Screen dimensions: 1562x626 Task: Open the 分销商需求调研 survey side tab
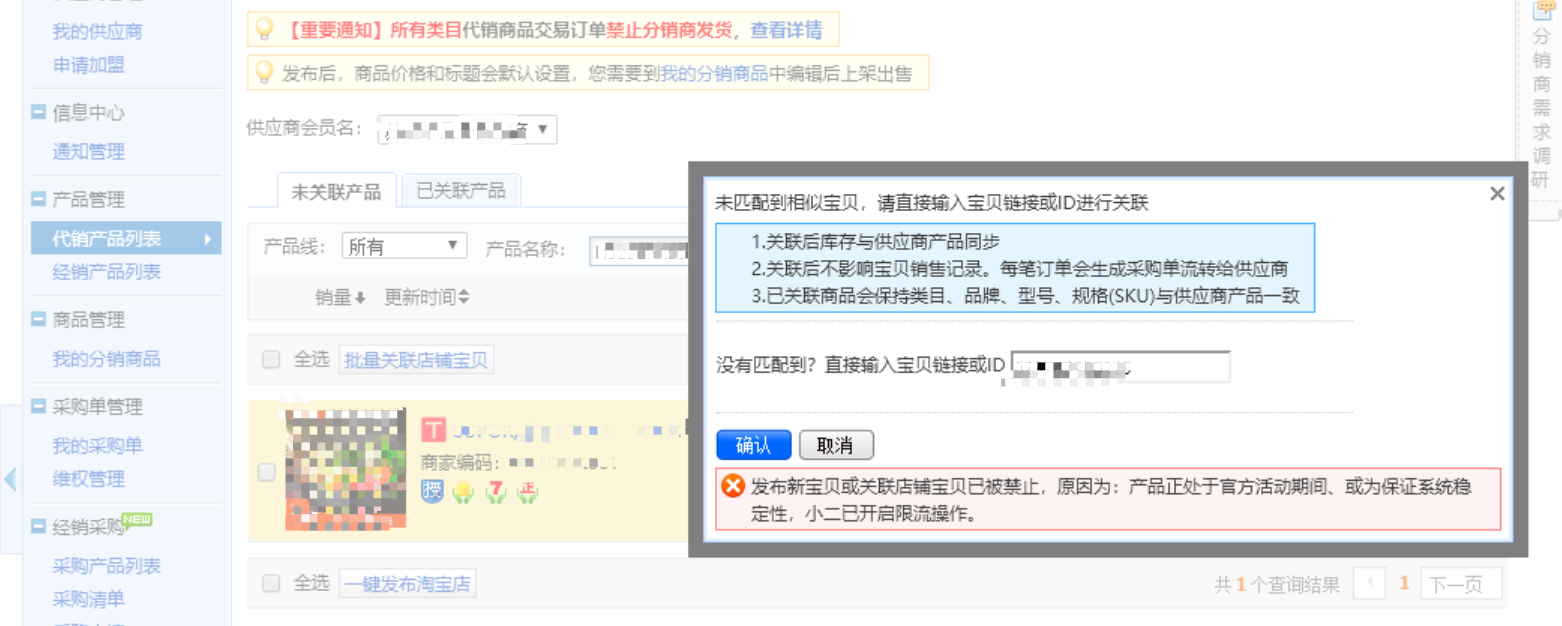(1541, 100)
